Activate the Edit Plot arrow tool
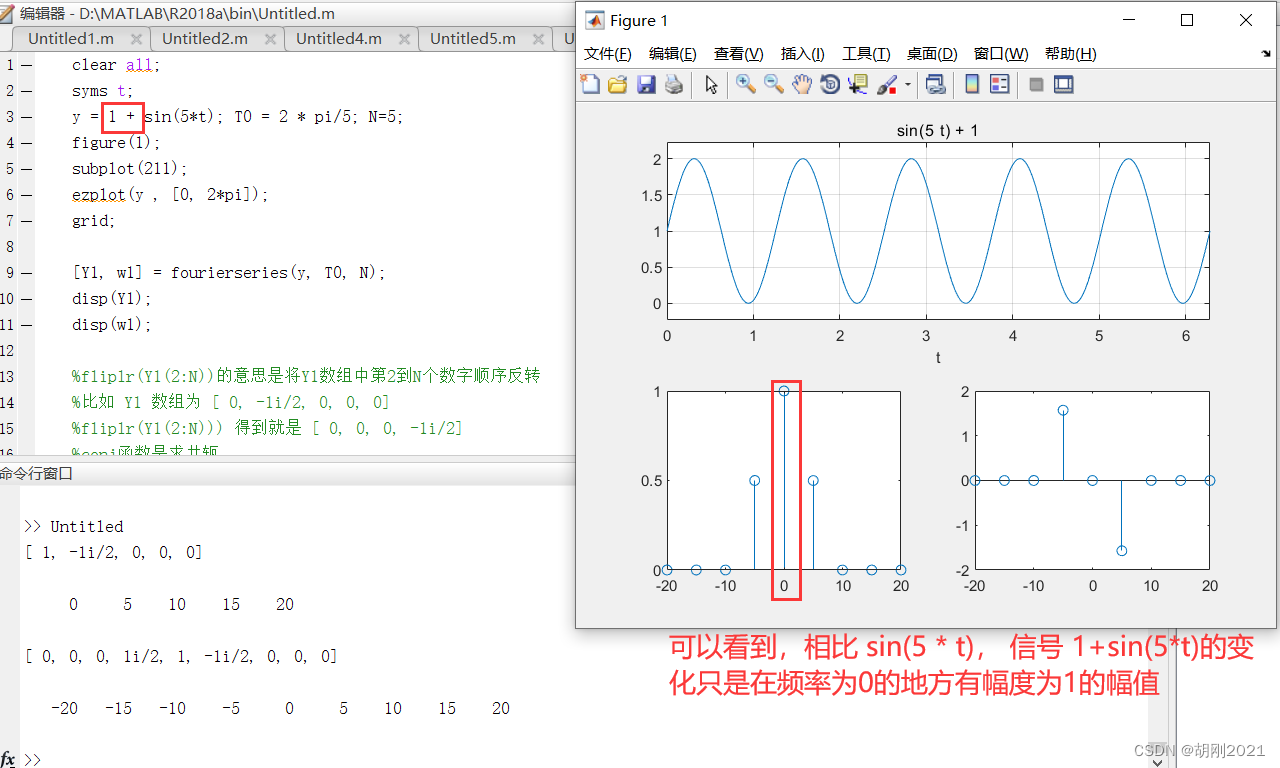The width and height of the screenshot is (1280, 768). pos(711,85)
